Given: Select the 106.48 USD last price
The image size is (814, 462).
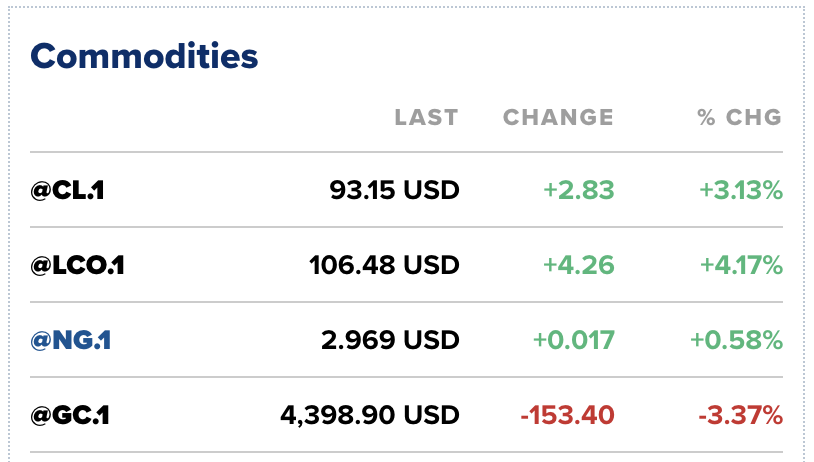Looking at the screenshot, I should (x=384, y=265).
